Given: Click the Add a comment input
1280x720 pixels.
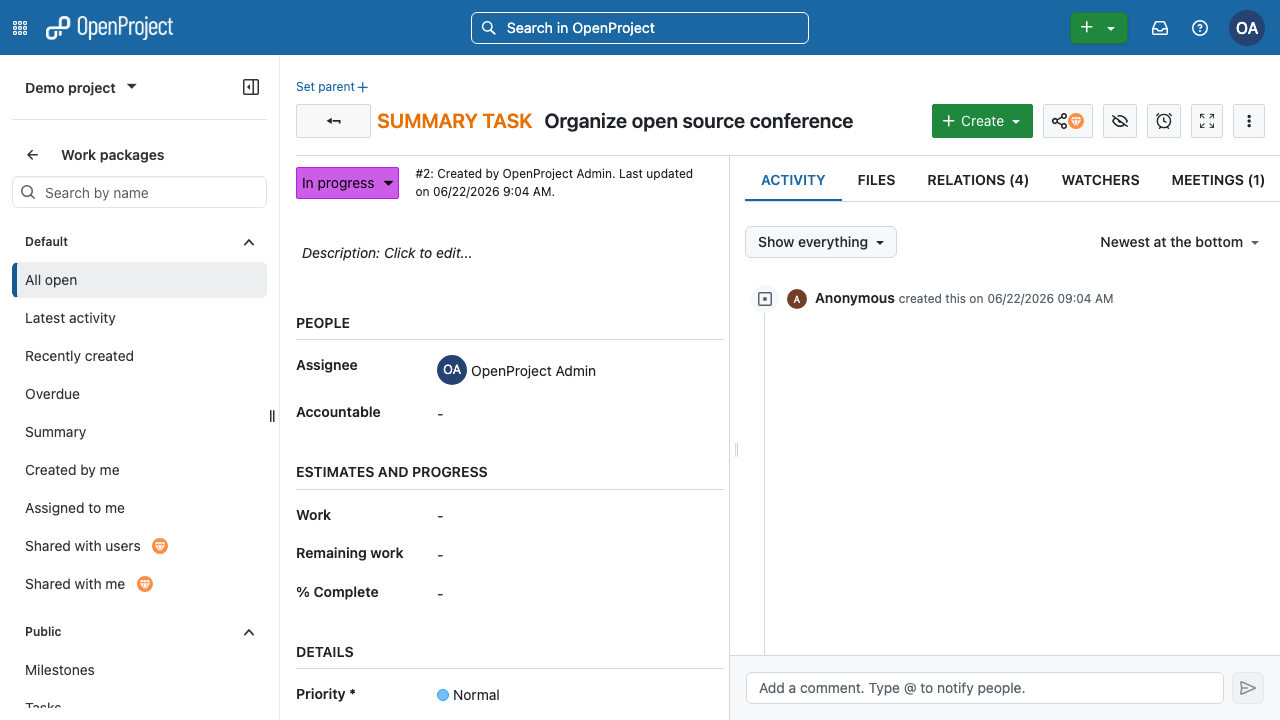Looking at the screenshot, I should pyautogui.click(x=985, y=688).
